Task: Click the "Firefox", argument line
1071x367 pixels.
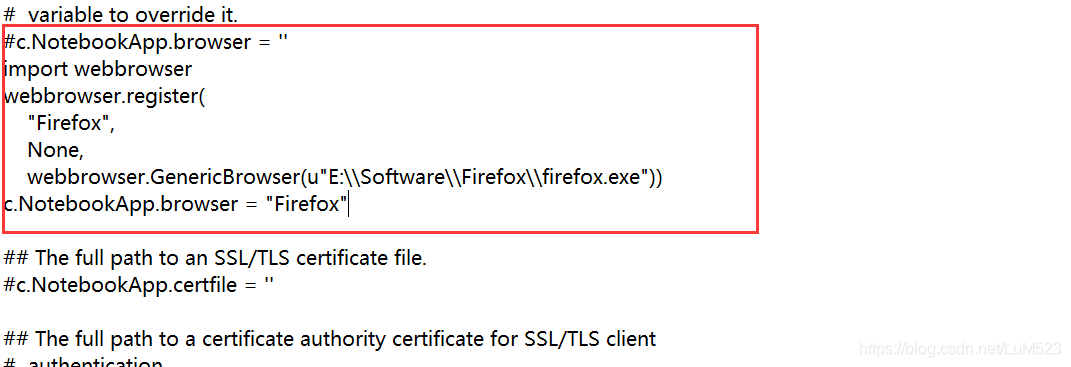Action: (x=71, y=123)
